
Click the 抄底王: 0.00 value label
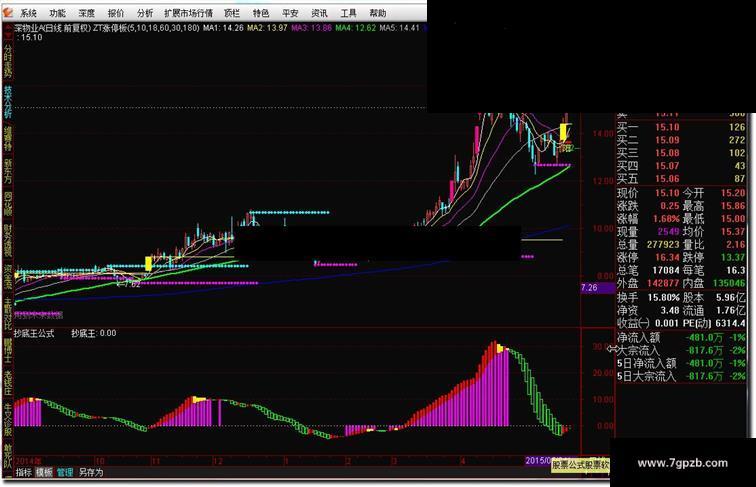pos(94,333)
